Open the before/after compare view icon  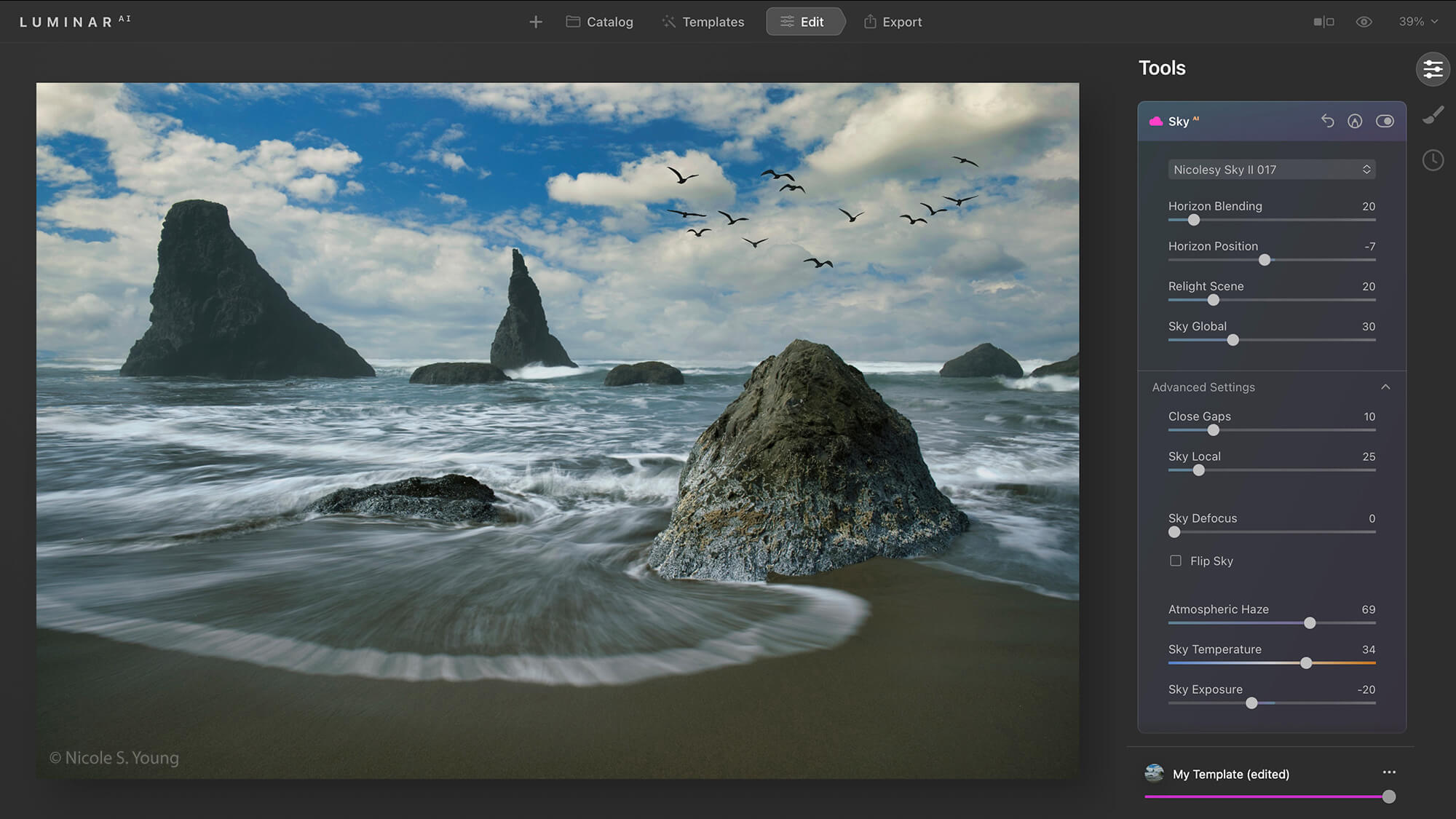(x=1324, y=22)
